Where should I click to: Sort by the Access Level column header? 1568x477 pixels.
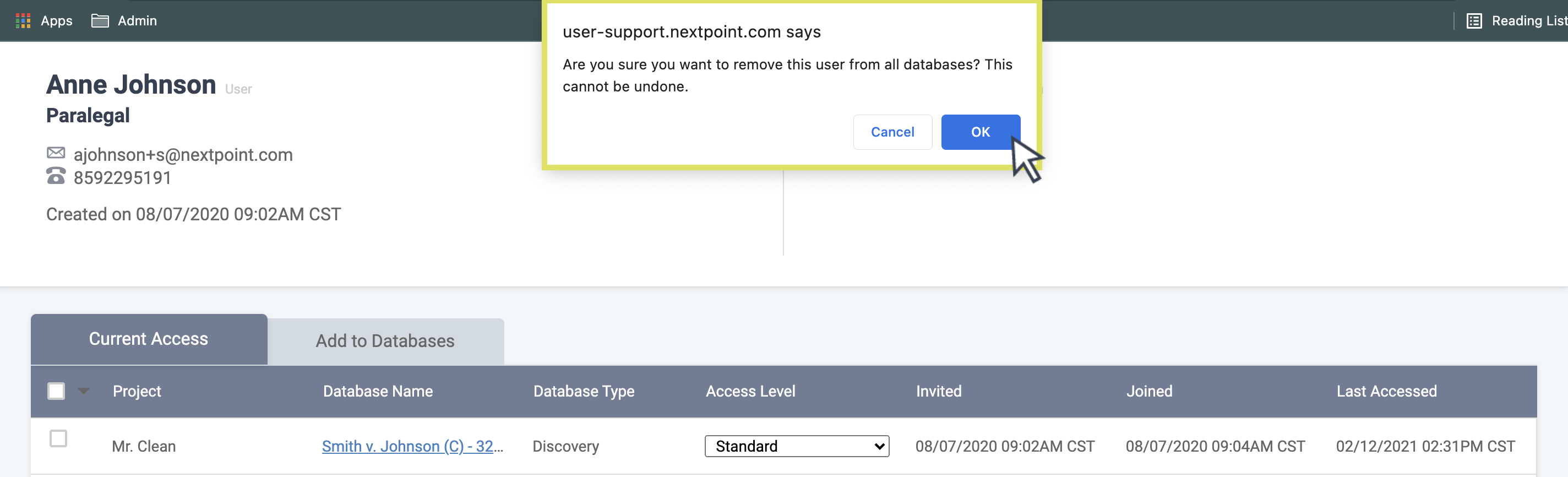750,391
